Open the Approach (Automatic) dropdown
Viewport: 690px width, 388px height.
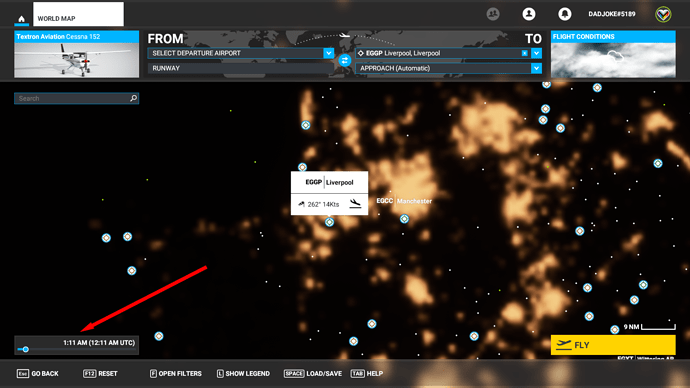pyautogui.click(x=448, y=68)
